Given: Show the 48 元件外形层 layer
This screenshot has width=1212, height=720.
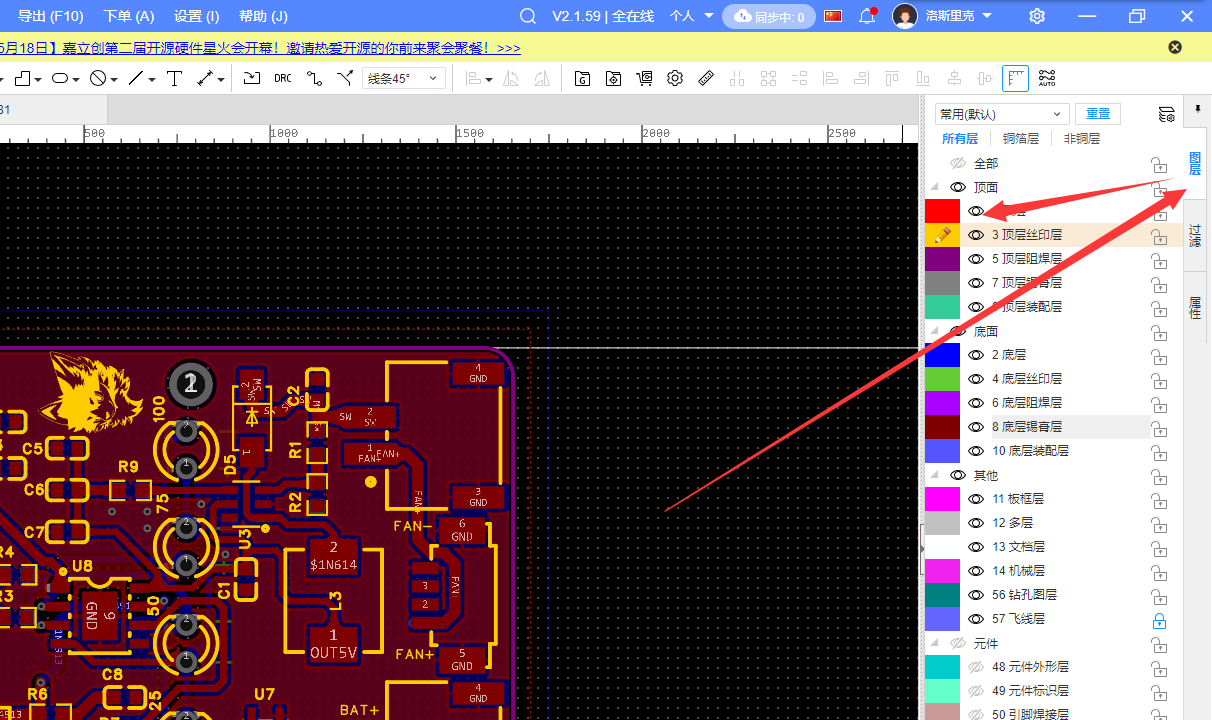Looking at the screenshot, I should tap(976, 667).
